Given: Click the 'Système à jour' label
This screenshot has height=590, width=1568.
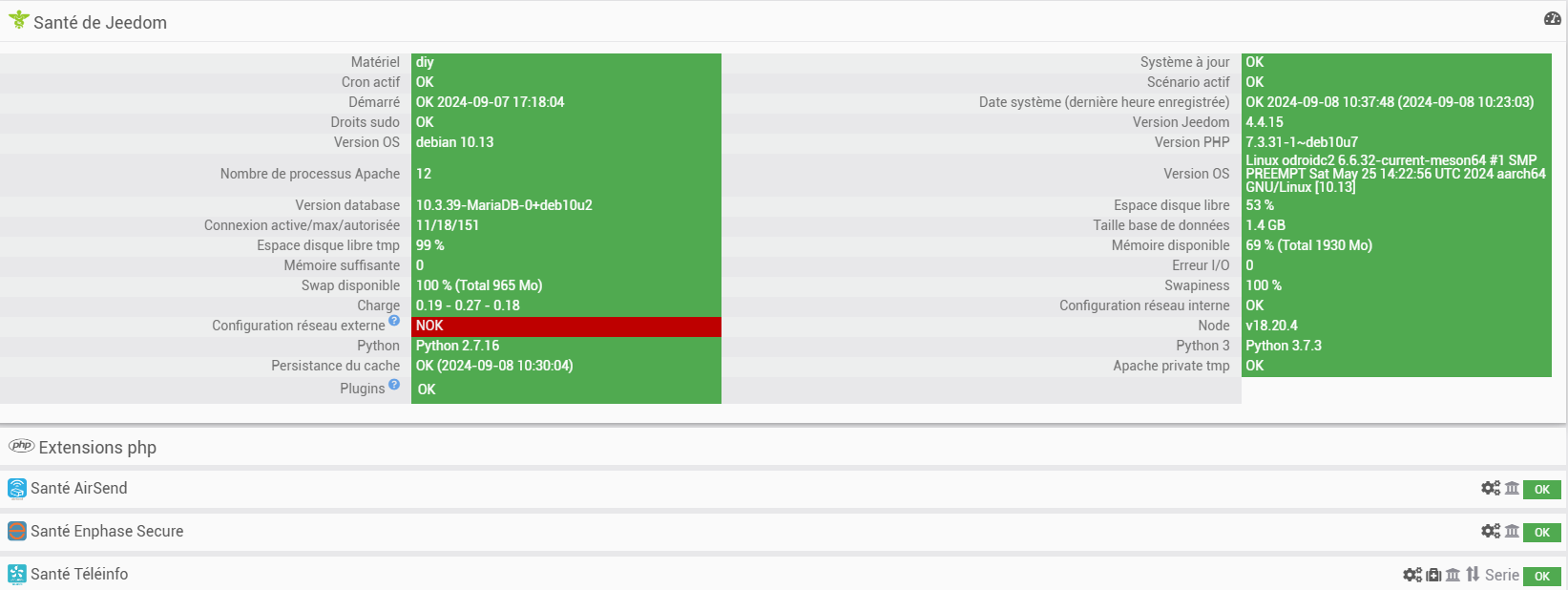Looking at the screenshot, I should click(x=1184, y=62).
